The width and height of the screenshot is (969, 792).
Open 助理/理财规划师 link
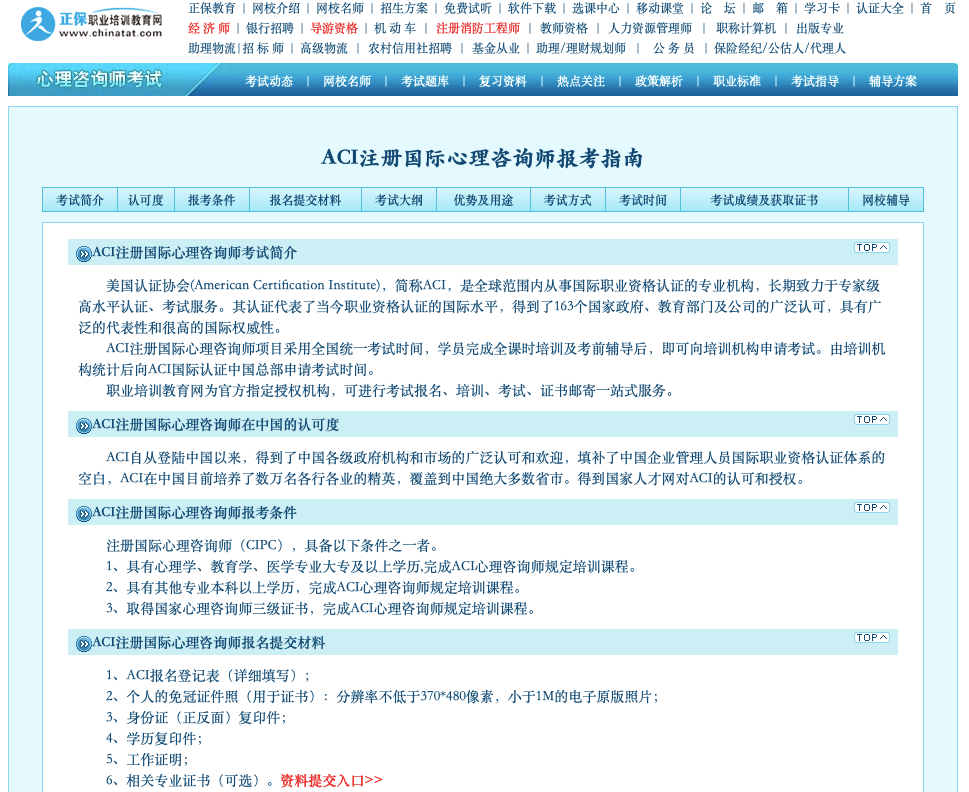pyautogui.click(x=581, y=48)
